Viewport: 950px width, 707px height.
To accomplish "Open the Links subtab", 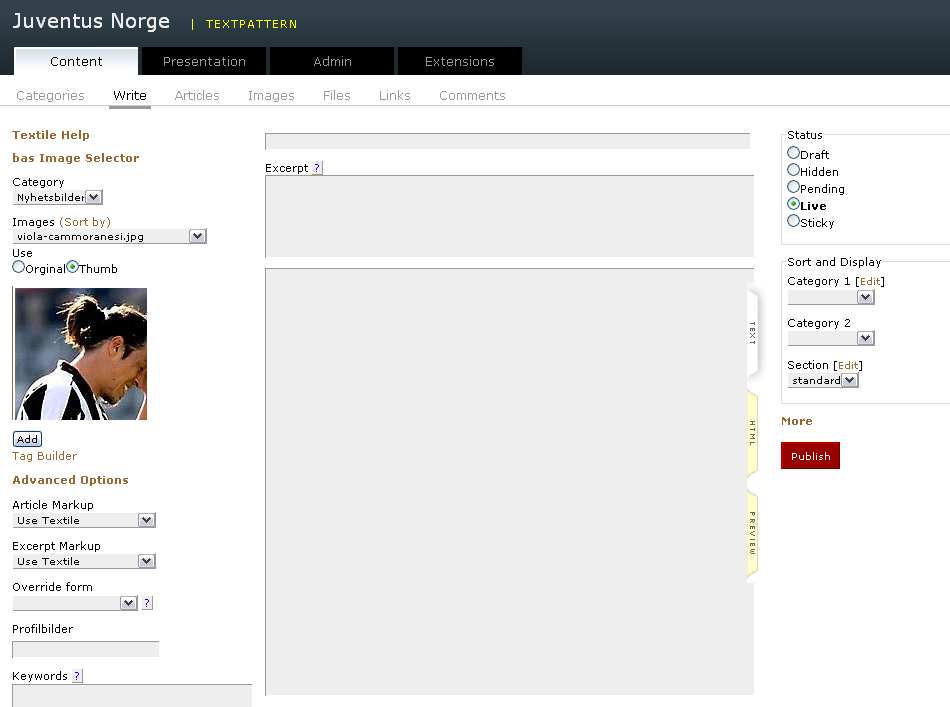I will point(394,96).
